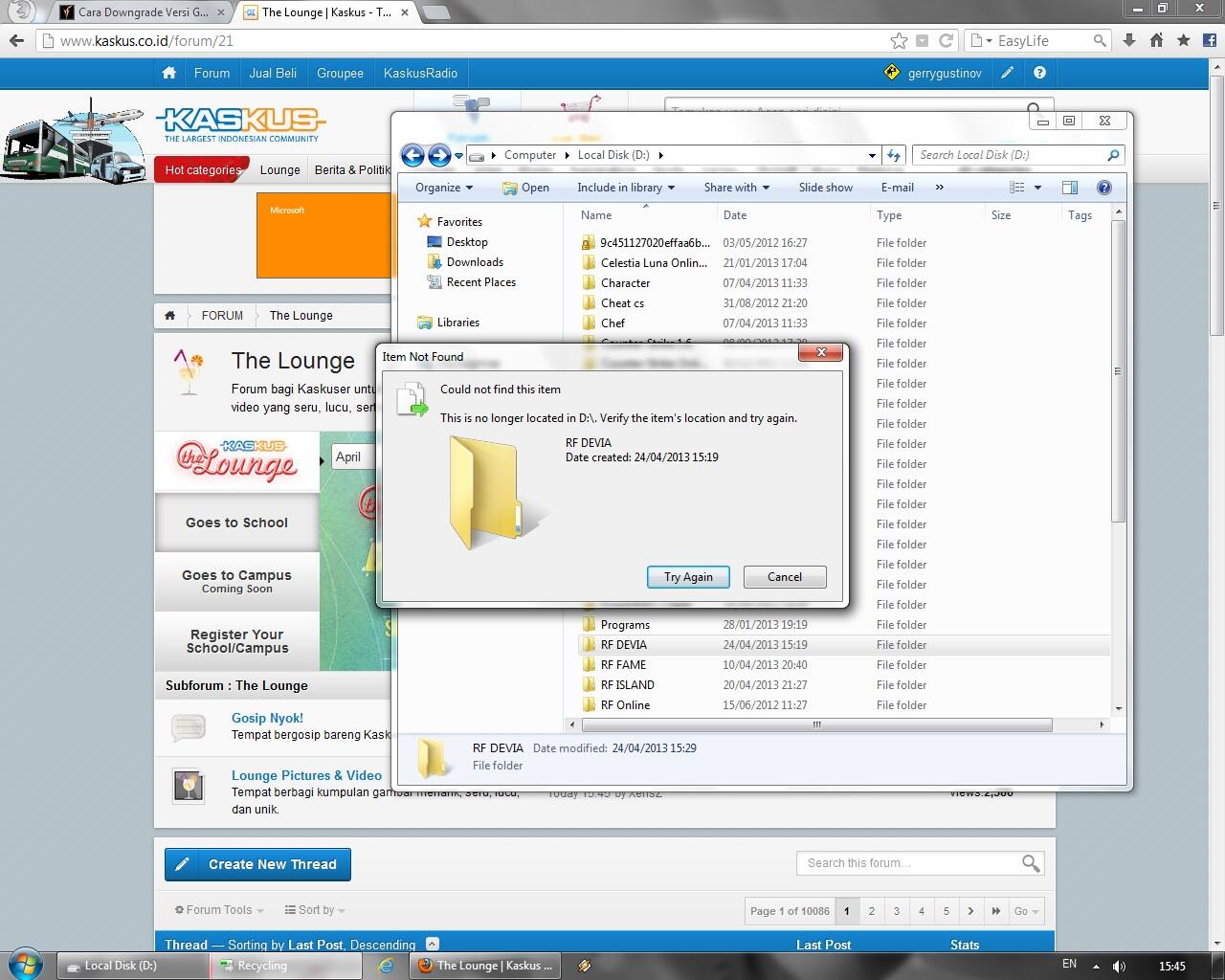
Task: Click the home icon in forum breadcrumb
Action: coord(170,315)
